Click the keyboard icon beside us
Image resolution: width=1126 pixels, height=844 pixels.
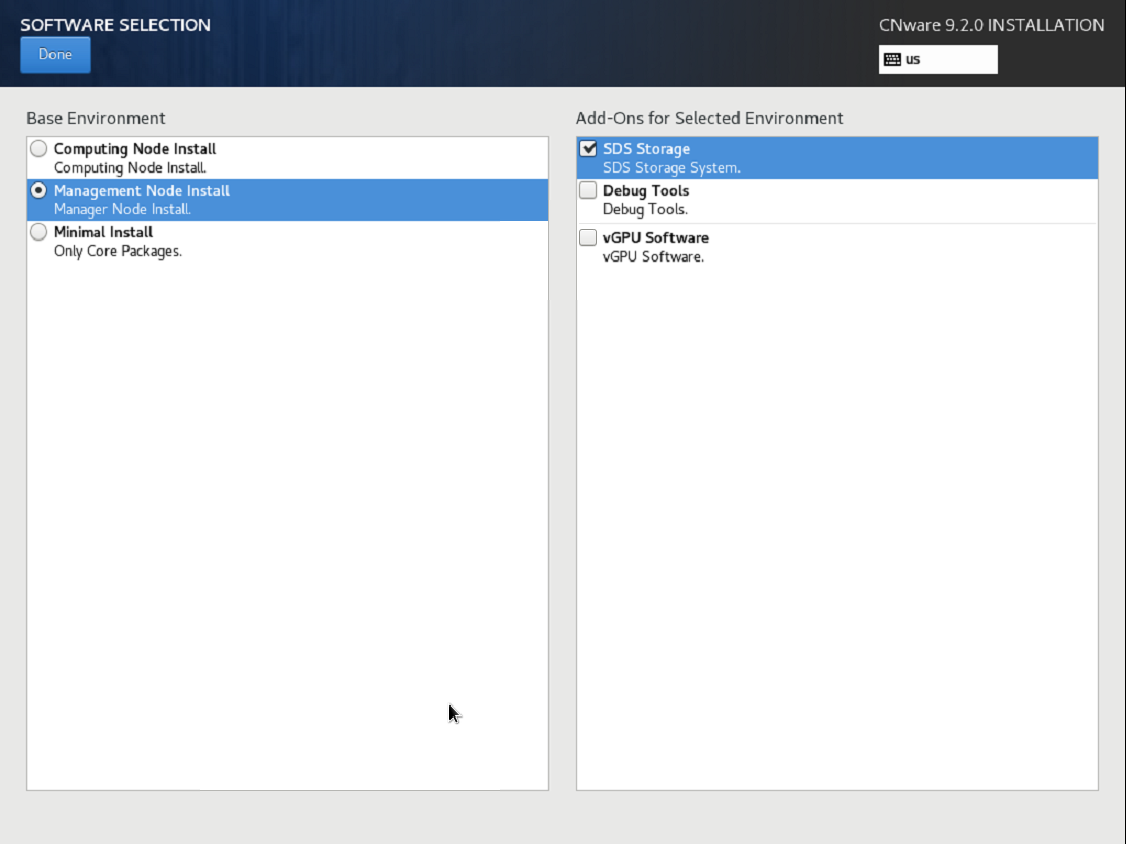(892, 60)
